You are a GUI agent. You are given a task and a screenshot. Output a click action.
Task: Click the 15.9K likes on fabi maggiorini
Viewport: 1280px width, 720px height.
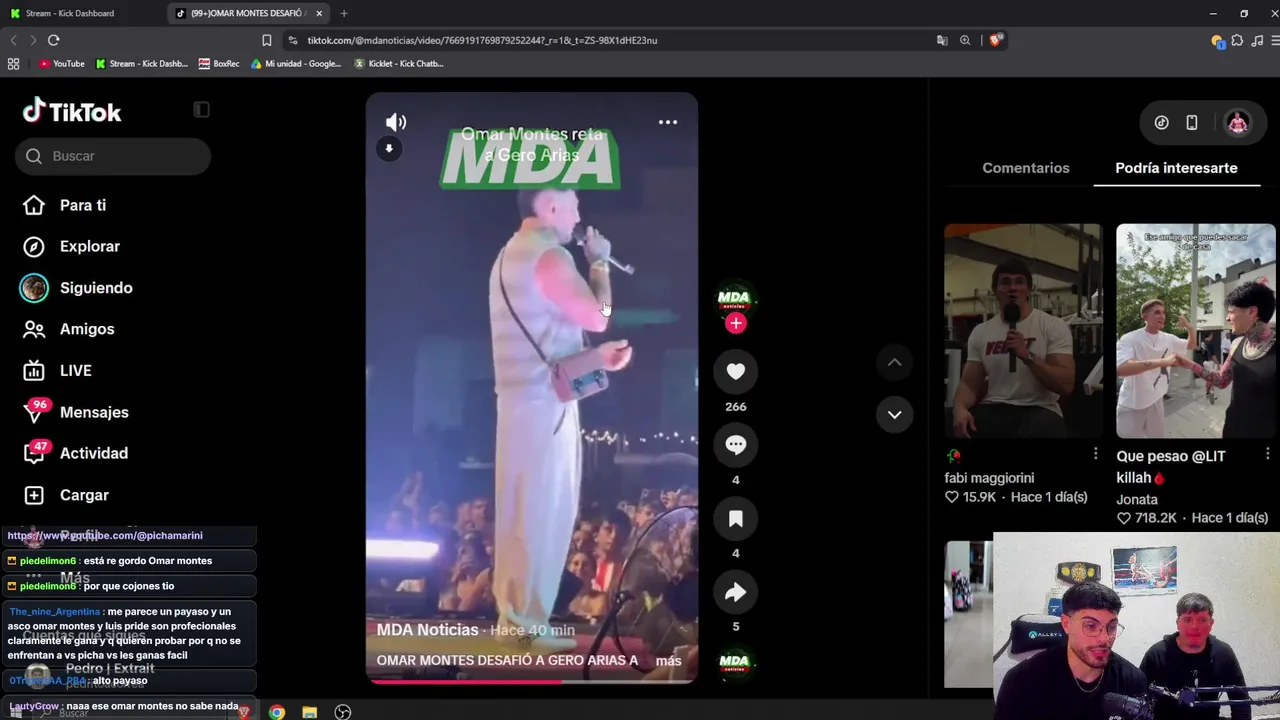[x=970, y=497]
